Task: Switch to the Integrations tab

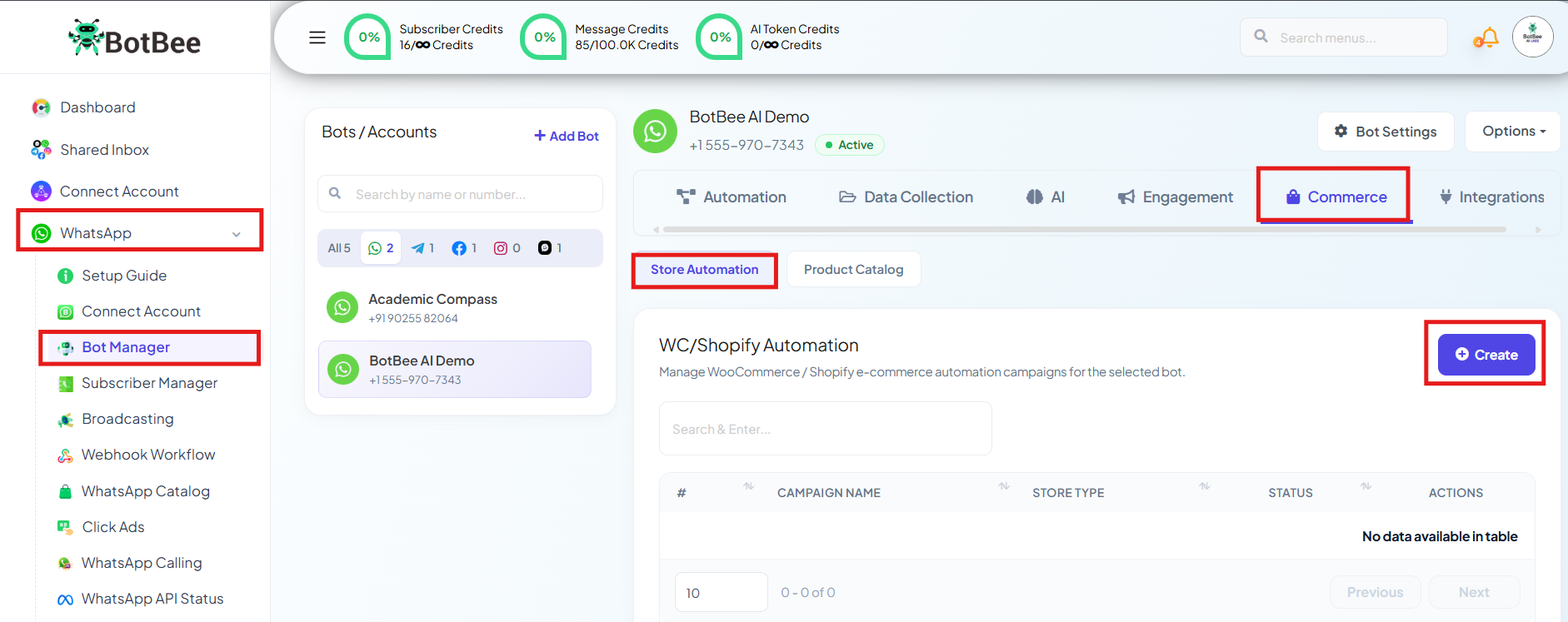Action: coord(1491,197)
